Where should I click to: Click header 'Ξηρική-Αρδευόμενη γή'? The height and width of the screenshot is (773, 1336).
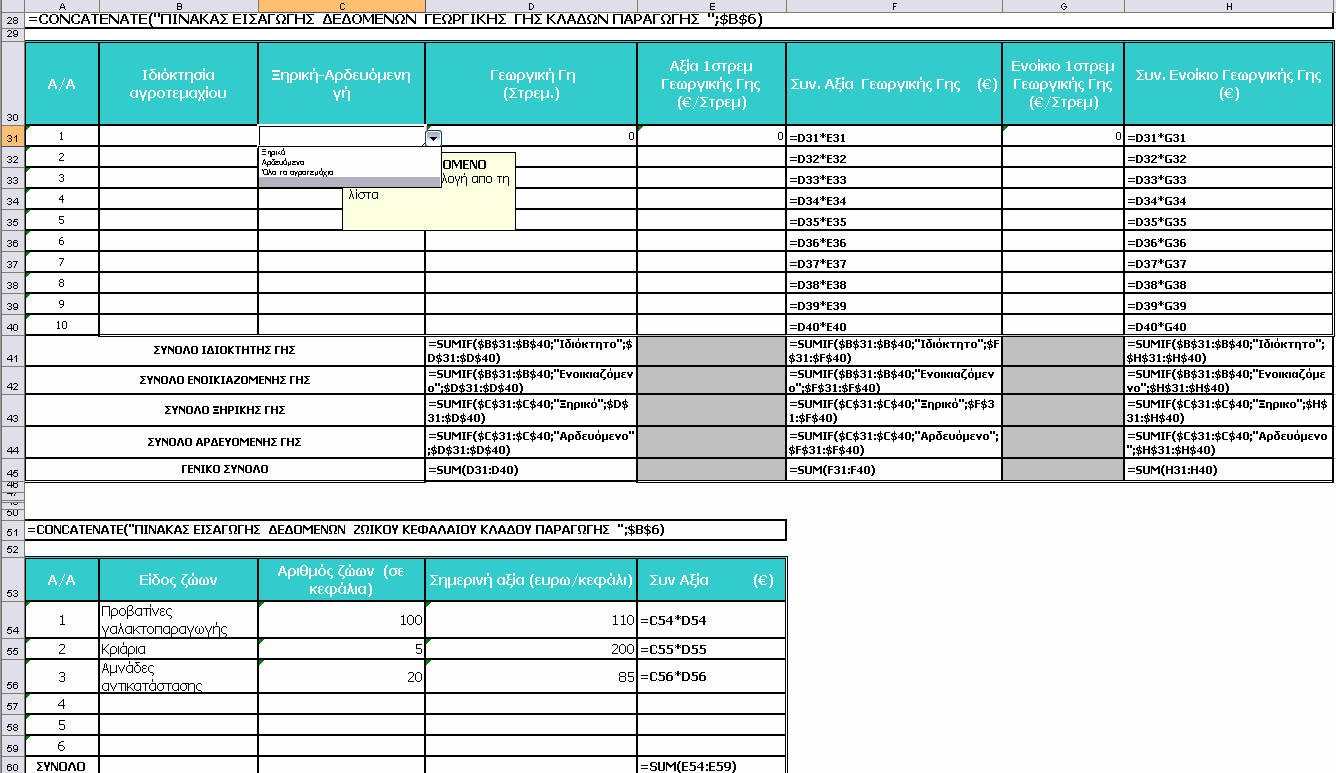click(342, 84)
